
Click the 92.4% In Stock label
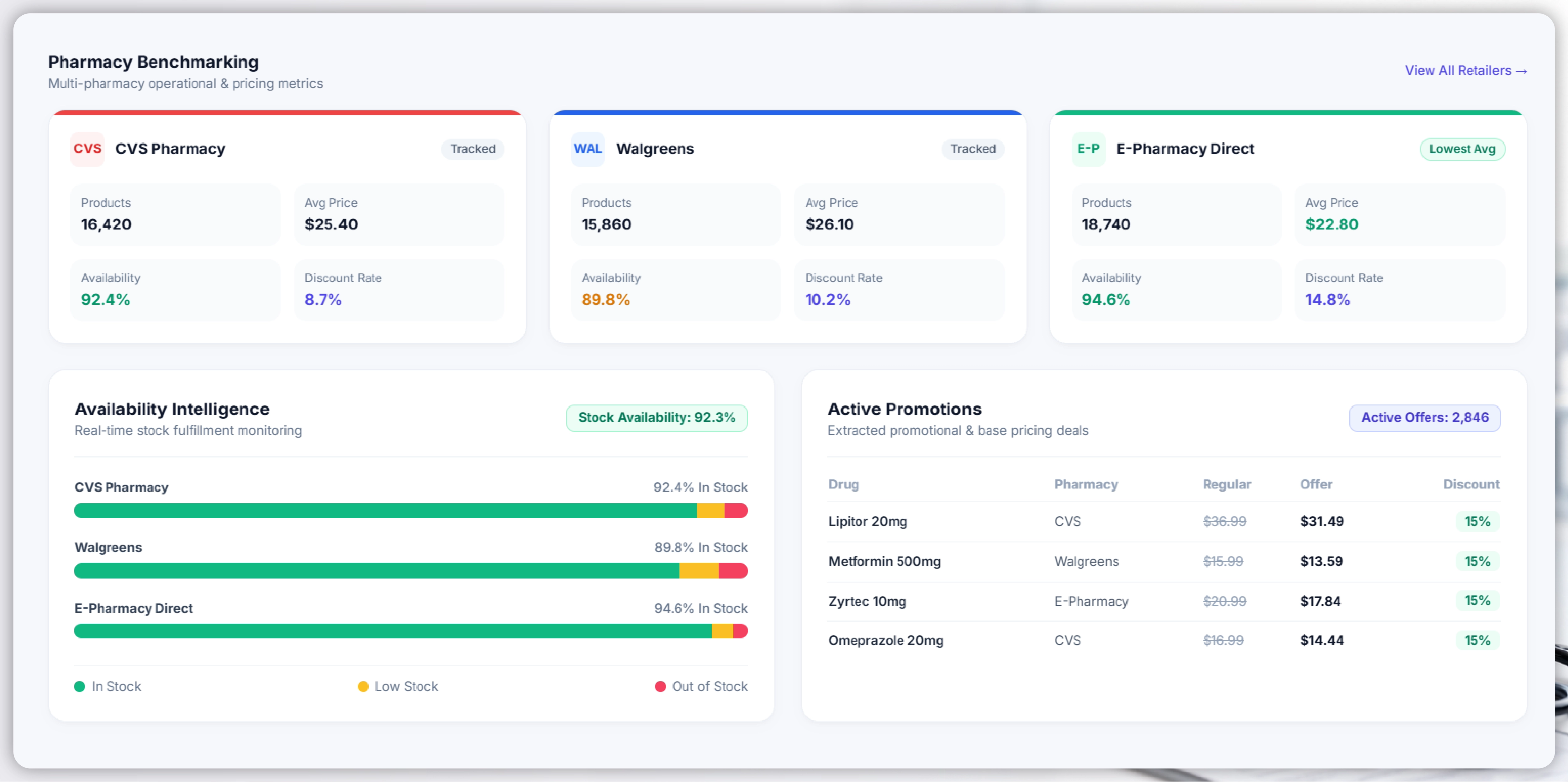click(x=700, y=488)
